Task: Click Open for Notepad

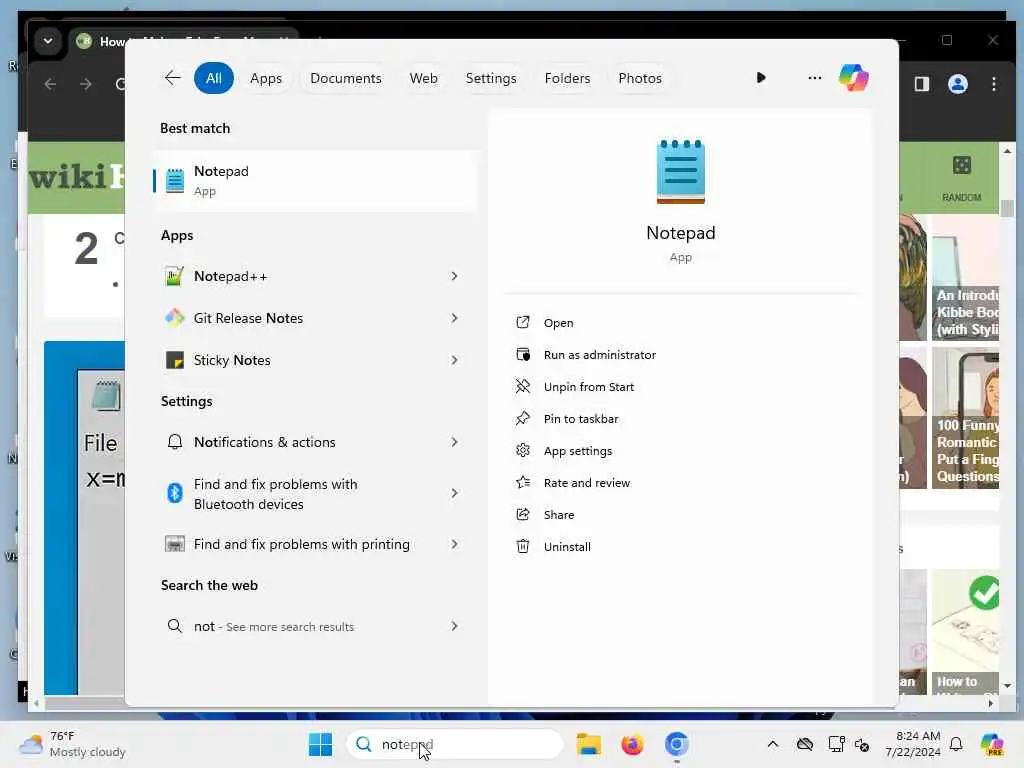Action: pyautogui.click(x=558, y=323)
